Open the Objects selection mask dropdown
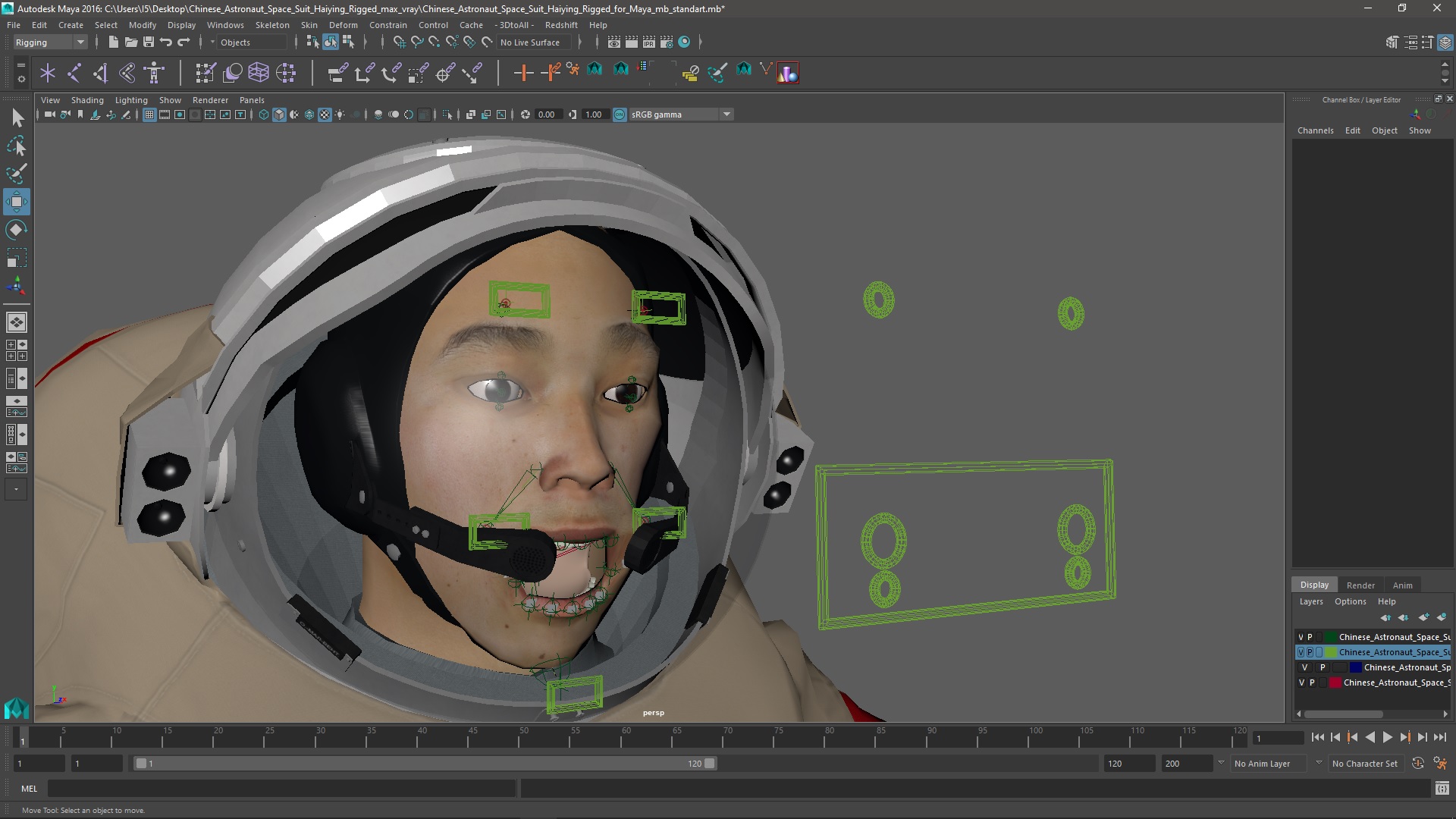Viewport: 1456px width, 819px height. pos(250,42)
